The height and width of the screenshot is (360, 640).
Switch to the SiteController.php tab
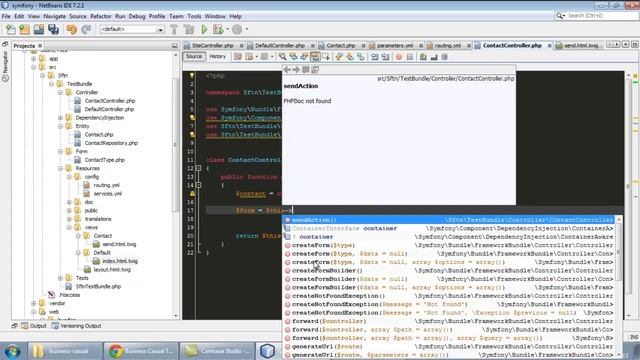(x=212, y=46)
